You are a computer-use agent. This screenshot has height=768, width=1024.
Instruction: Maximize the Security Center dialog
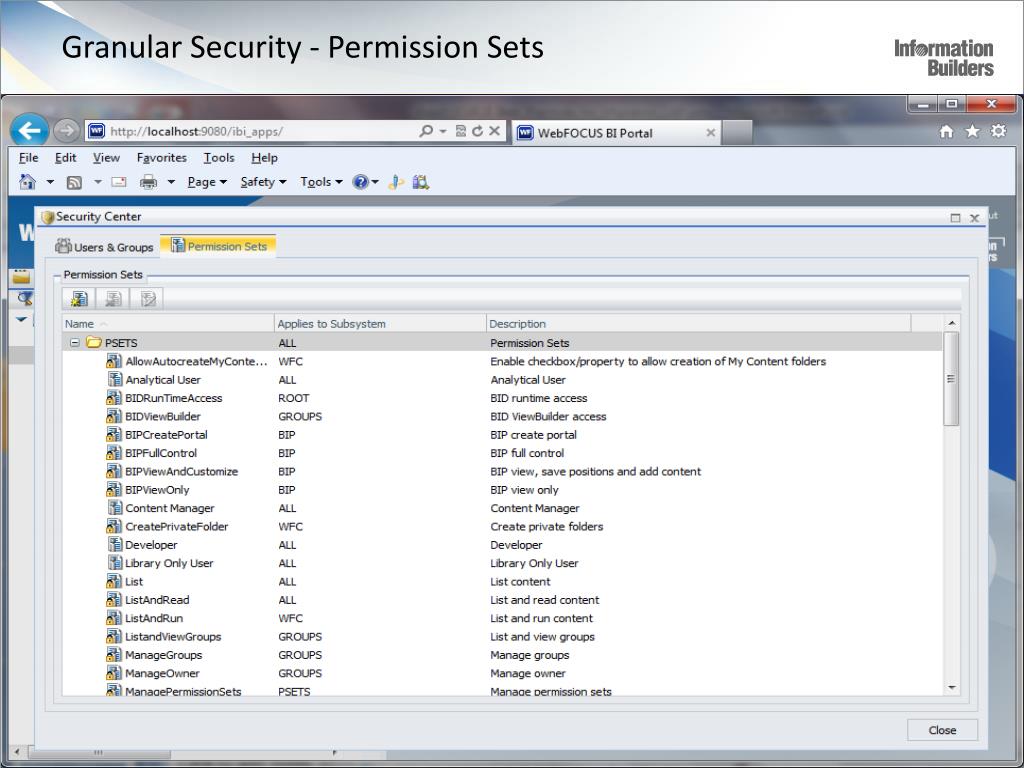pyautogui.click(x=955, y=217)
